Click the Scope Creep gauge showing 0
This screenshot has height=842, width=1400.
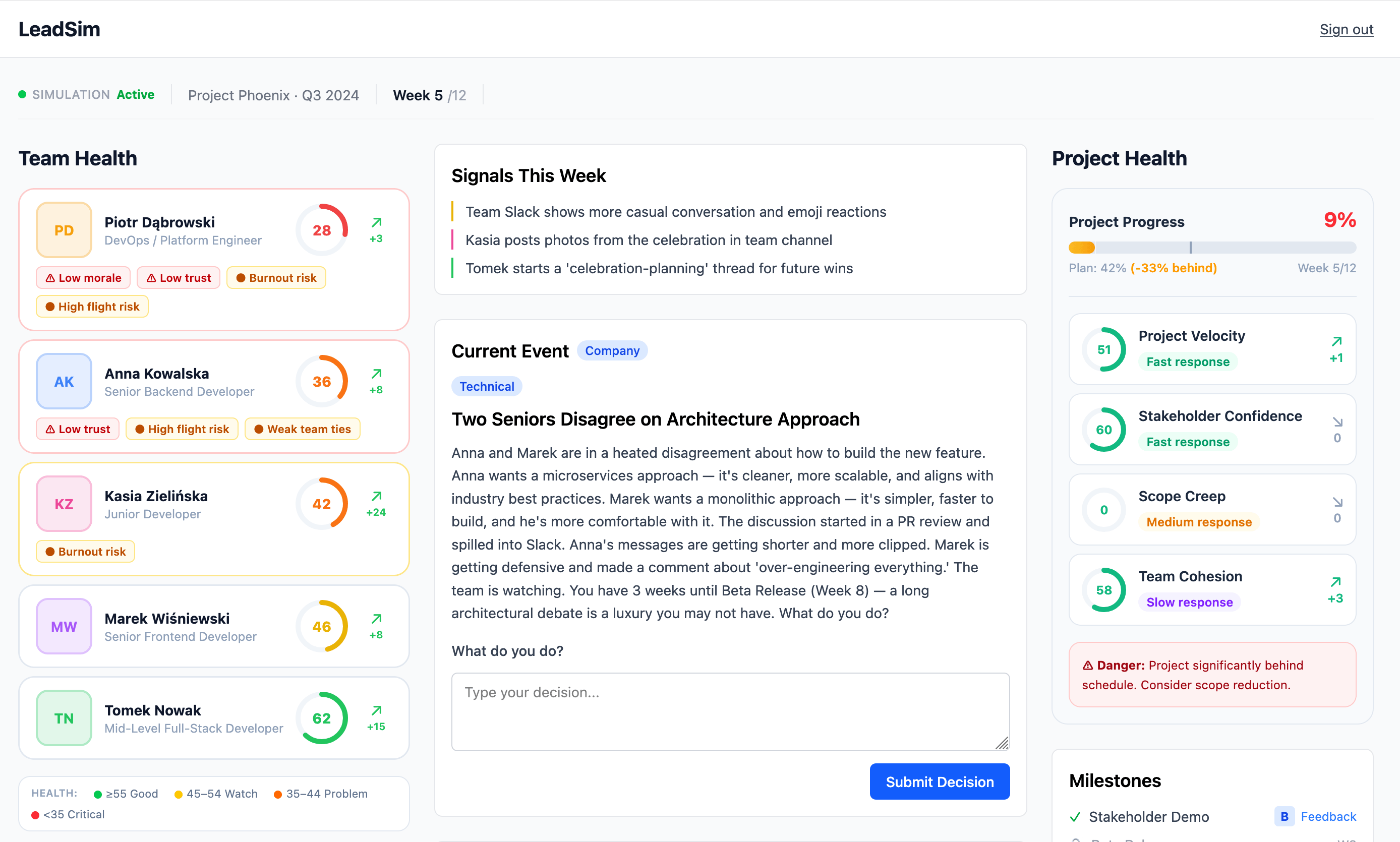tap(1104, 510)
